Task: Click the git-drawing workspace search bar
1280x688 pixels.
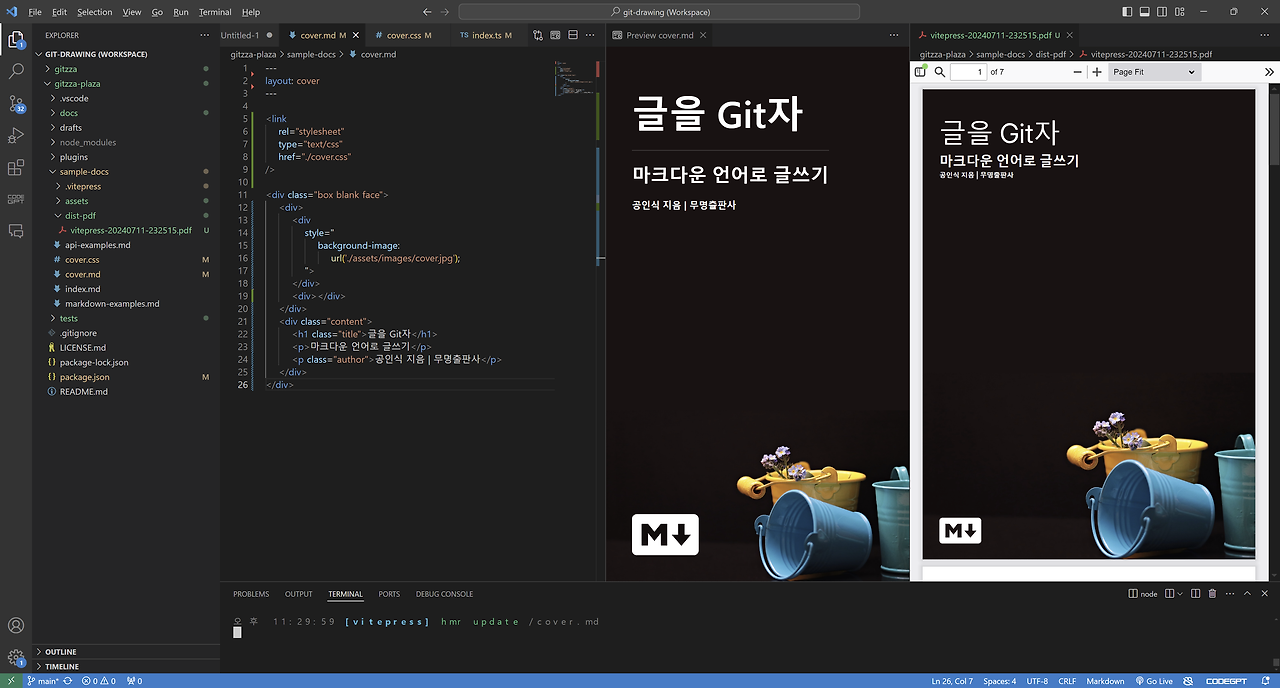Action: click(x=659, y=12)
